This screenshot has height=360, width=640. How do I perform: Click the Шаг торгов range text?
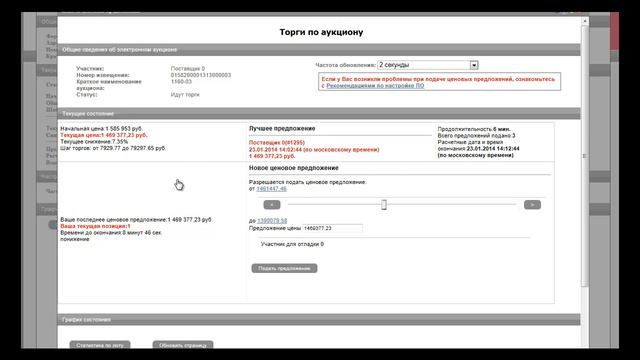click(x=113, y=148)
